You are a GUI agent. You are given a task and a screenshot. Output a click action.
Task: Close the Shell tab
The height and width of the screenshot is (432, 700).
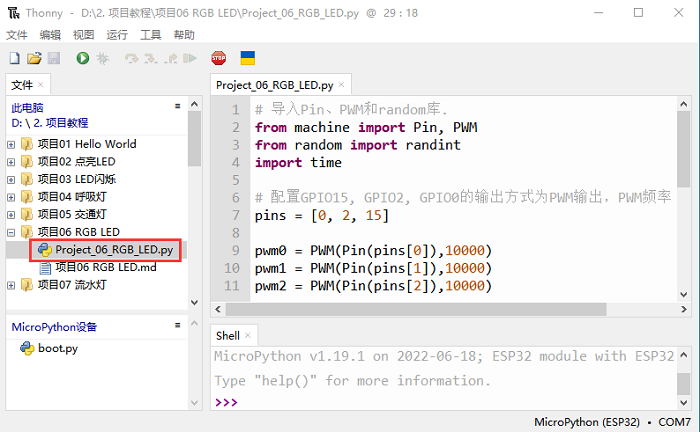(249, 336)
